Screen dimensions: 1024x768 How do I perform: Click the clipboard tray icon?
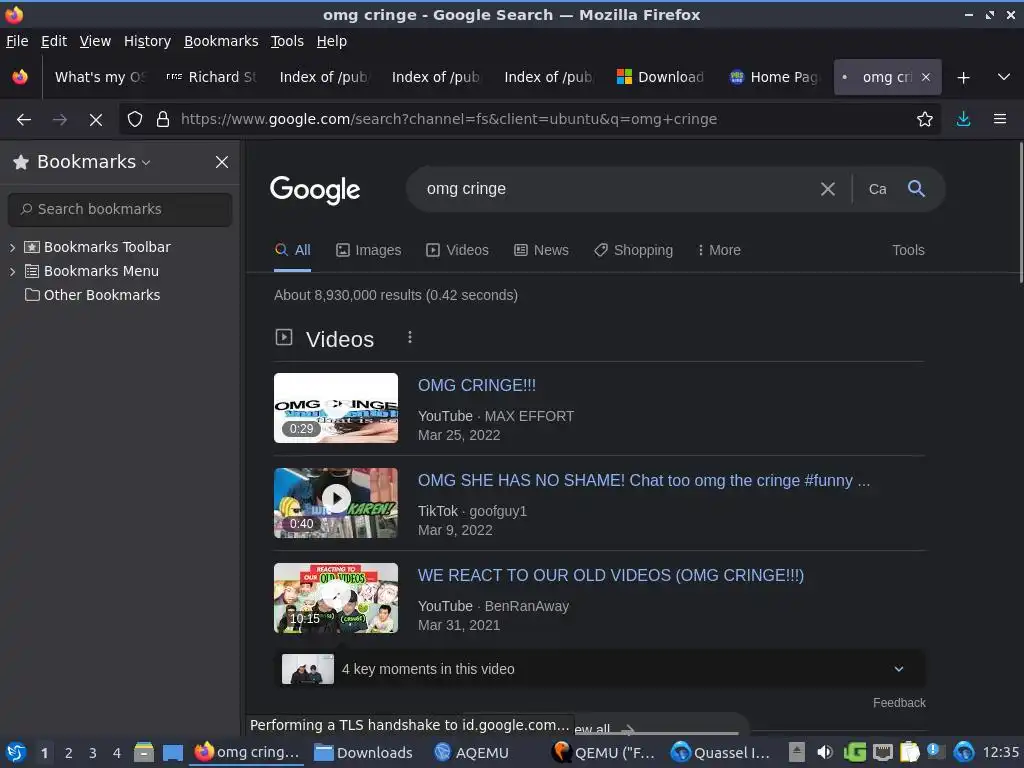click(x=909, y=752)
